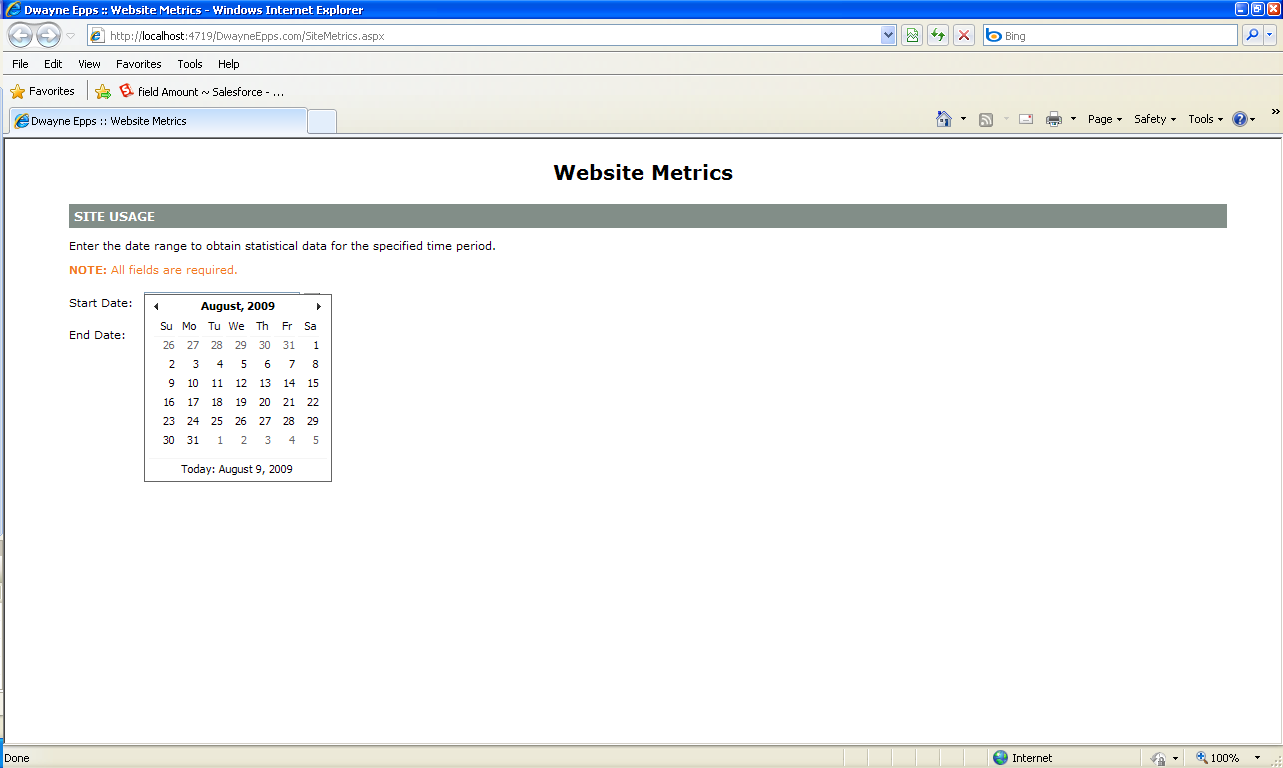Click the blue Help question mark icon
The height and width of the screenshot is (768, 1283).
pos(1240,119)
